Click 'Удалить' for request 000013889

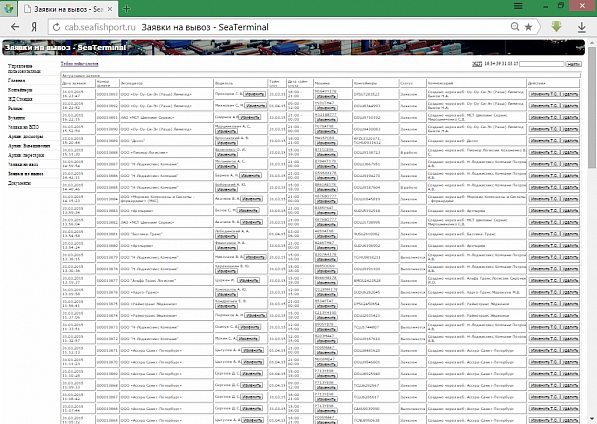[570, 140]
